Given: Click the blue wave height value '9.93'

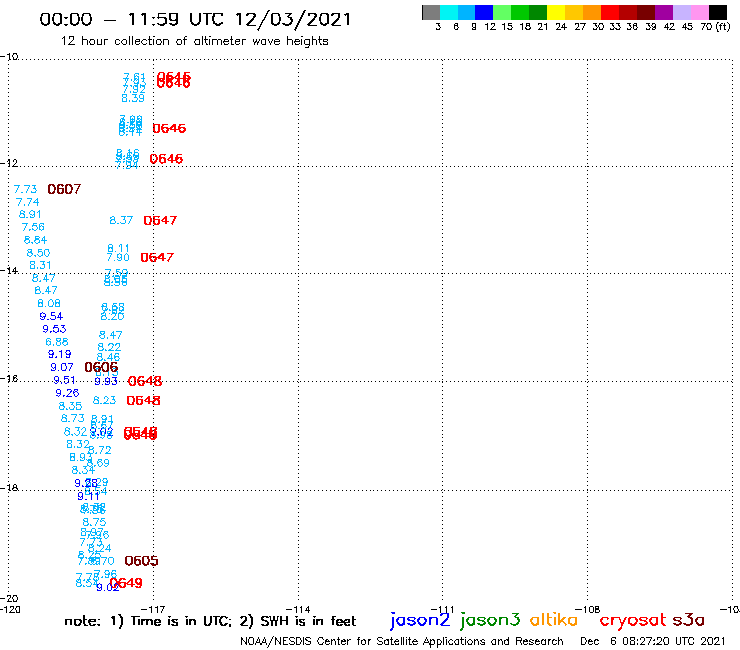Looking at the screenshot, I should pyautogui.click(x=106, y=381).
